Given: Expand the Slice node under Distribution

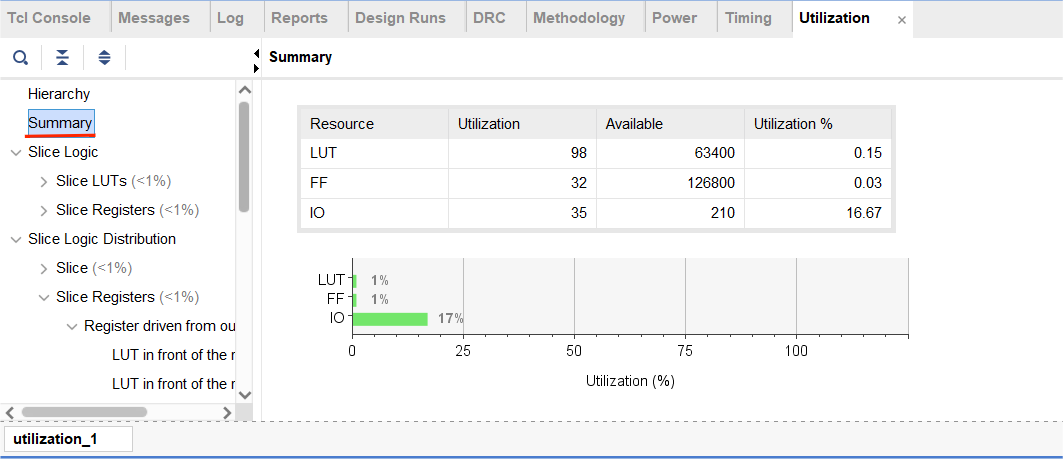Looking at the screenshot, I should tap(44, 269).
